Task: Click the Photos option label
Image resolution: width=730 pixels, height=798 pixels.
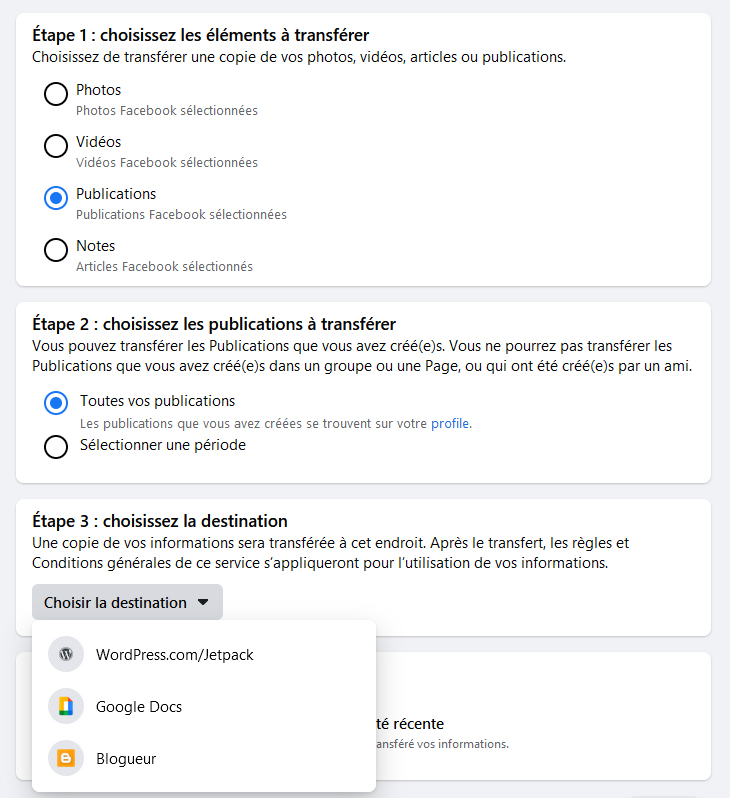Action: (x=98, y=90)
